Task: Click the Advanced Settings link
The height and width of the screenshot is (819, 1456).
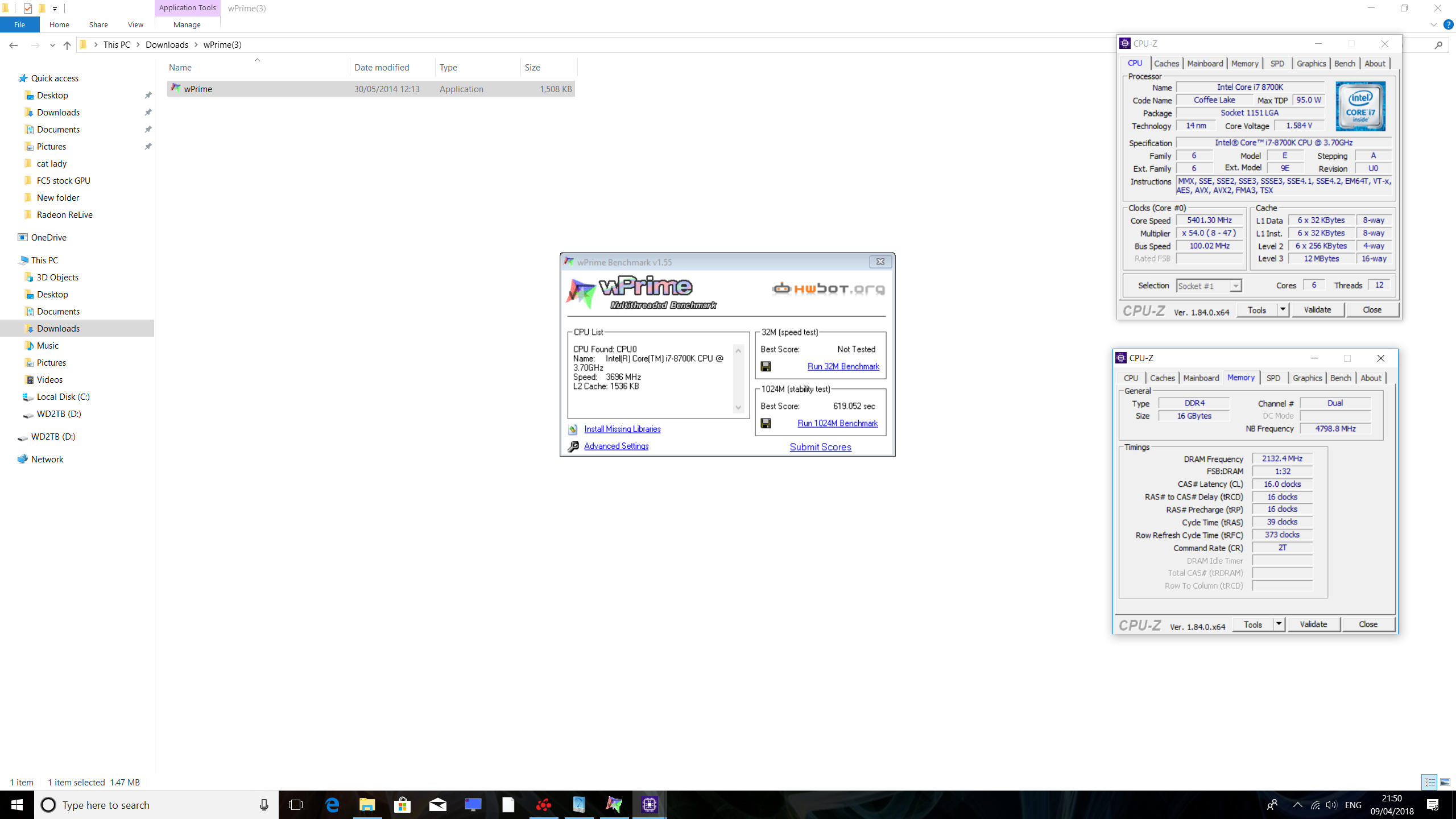Action: point(617,446)
